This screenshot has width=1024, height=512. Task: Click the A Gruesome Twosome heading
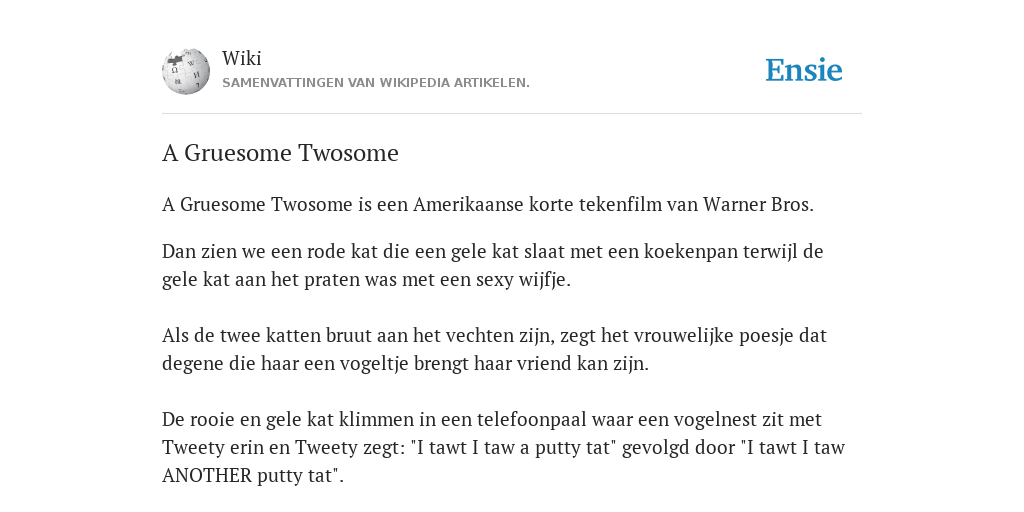point(280,153)
